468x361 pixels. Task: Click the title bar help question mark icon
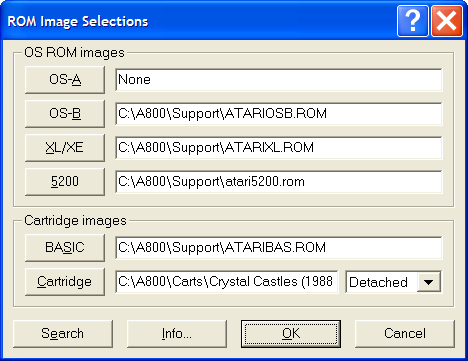(x=413, y=21)
